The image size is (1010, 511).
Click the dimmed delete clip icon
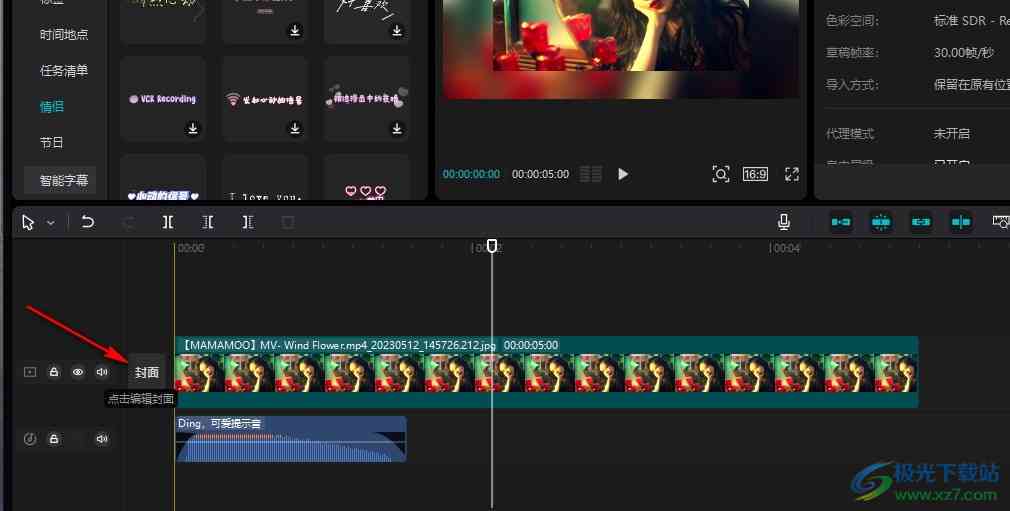pos(288,222)
